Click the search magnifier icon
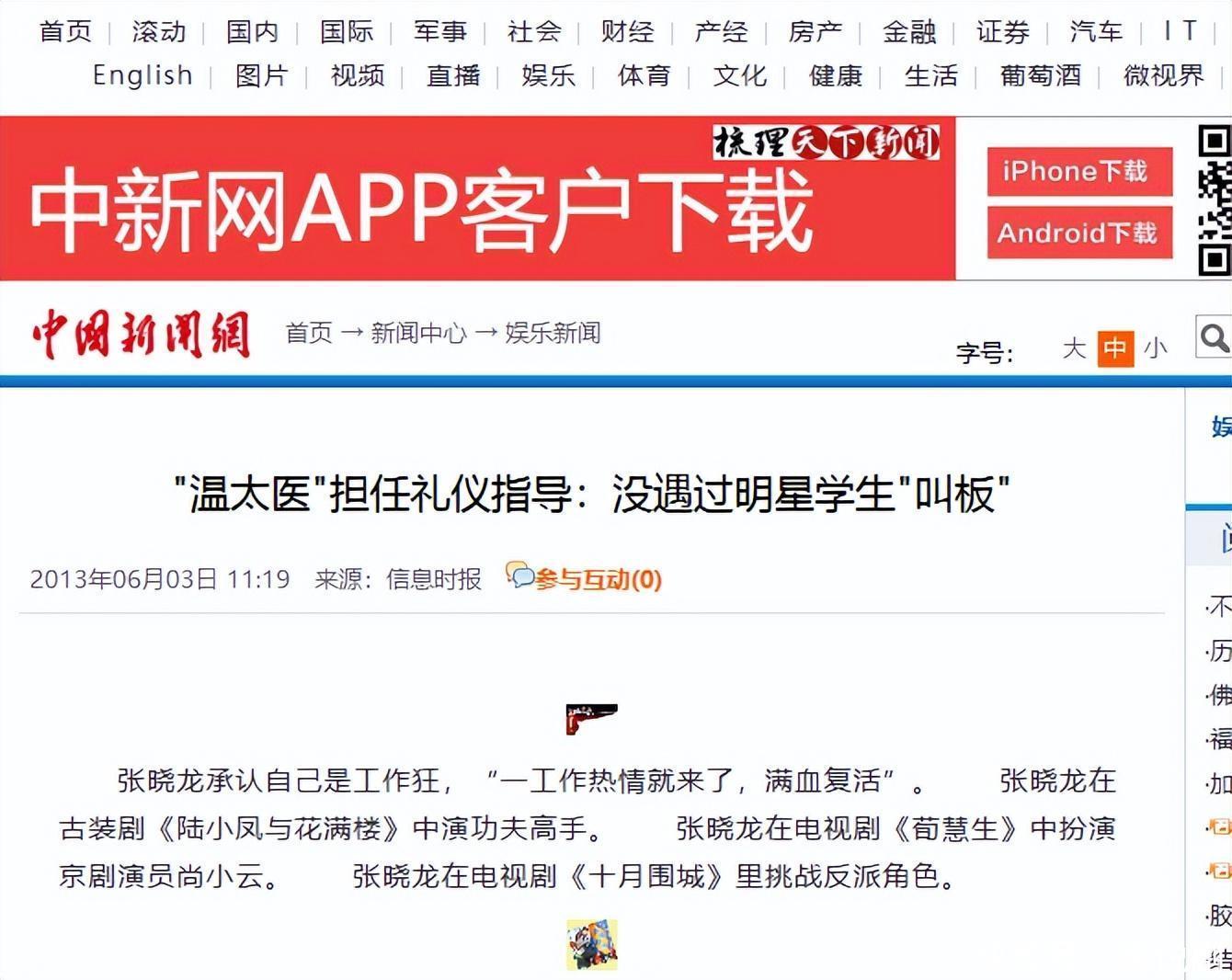The height and width of the screenshot is (980, 1232). (x=1215, y=337)
